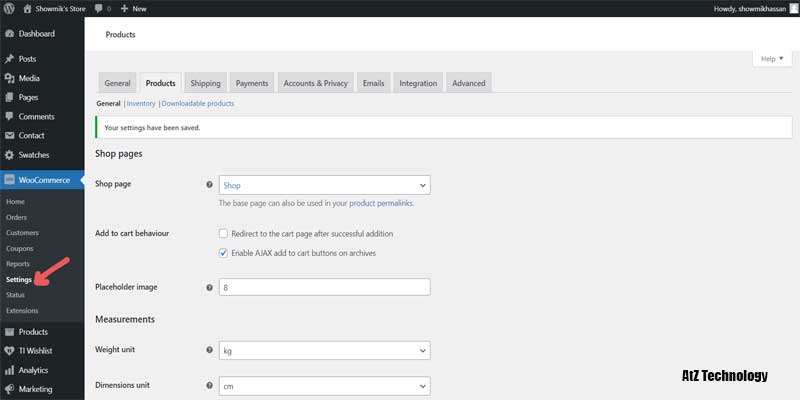The height and width of the screenshot is (400, 800).
Task: Click the WordPress logo icon
Action: click(x=11, y=8)
